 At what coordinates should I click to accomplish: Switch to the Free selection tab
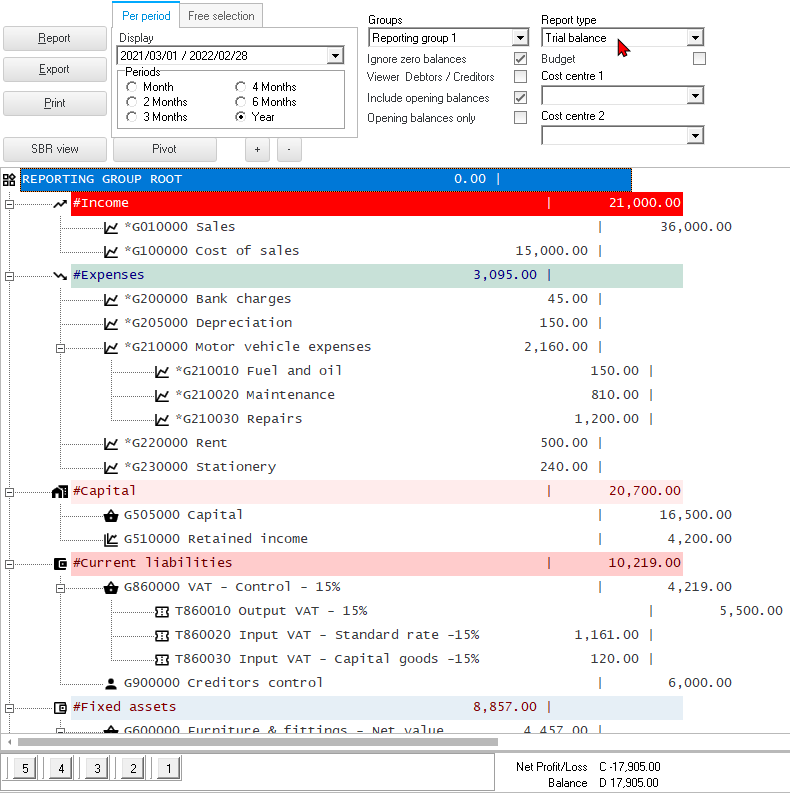tap(222, 15)
